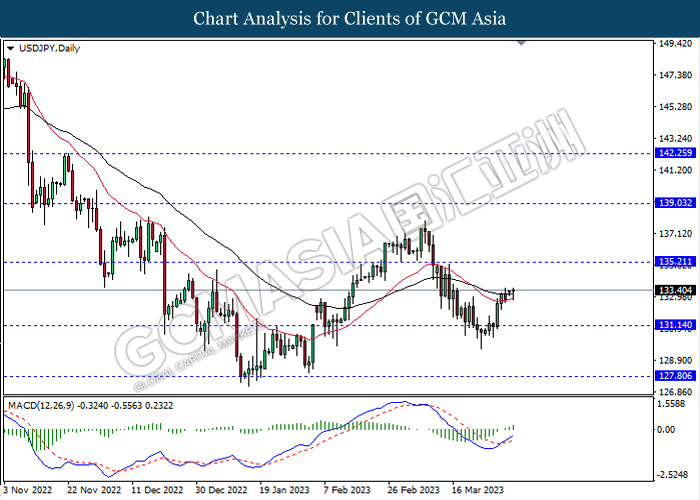The image size is (700, 500).
Task: Click the 26 Feb 2023 date label
Action: 413,490
